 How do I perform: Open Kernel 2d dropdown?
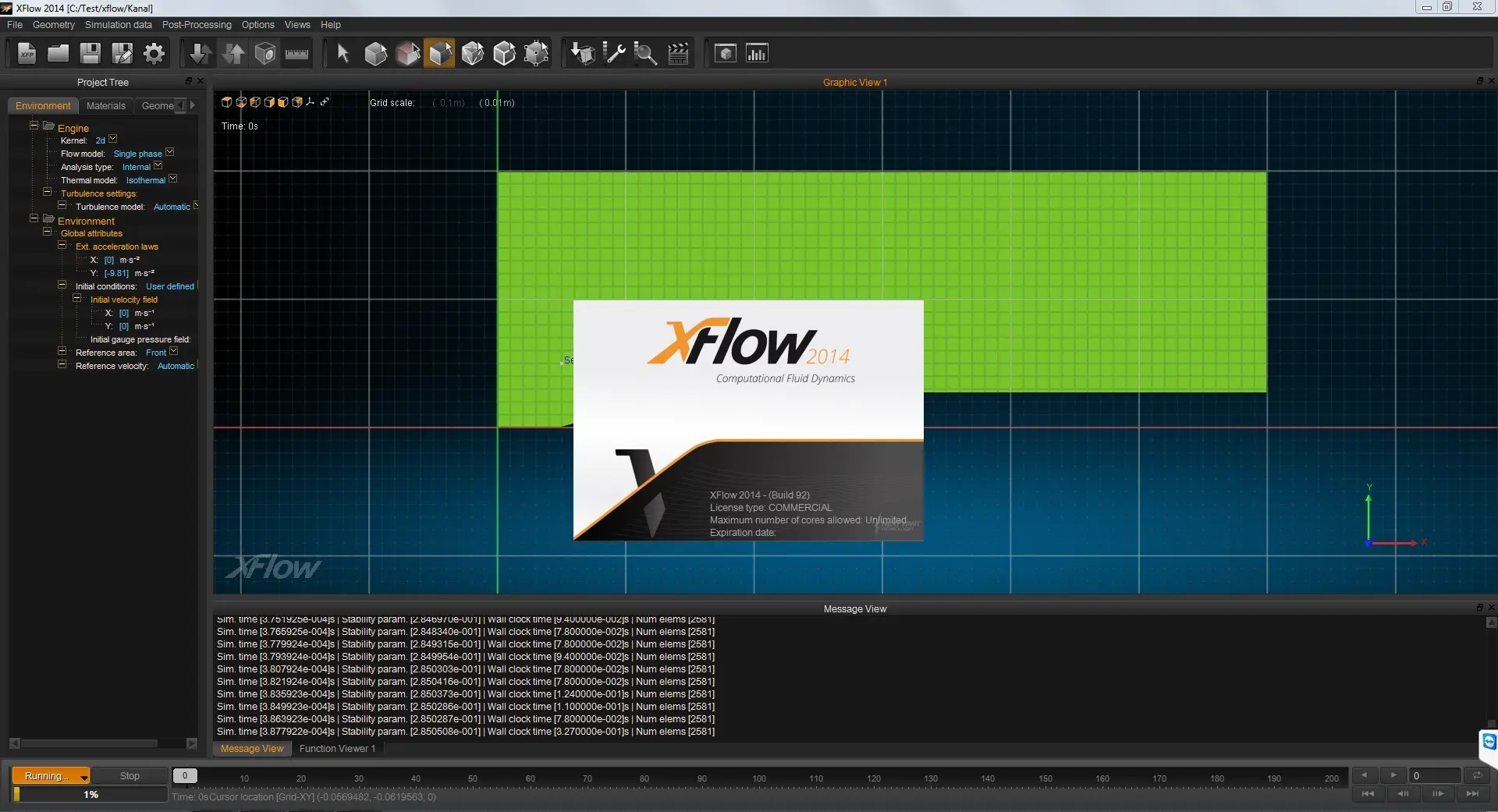point(112,140)
